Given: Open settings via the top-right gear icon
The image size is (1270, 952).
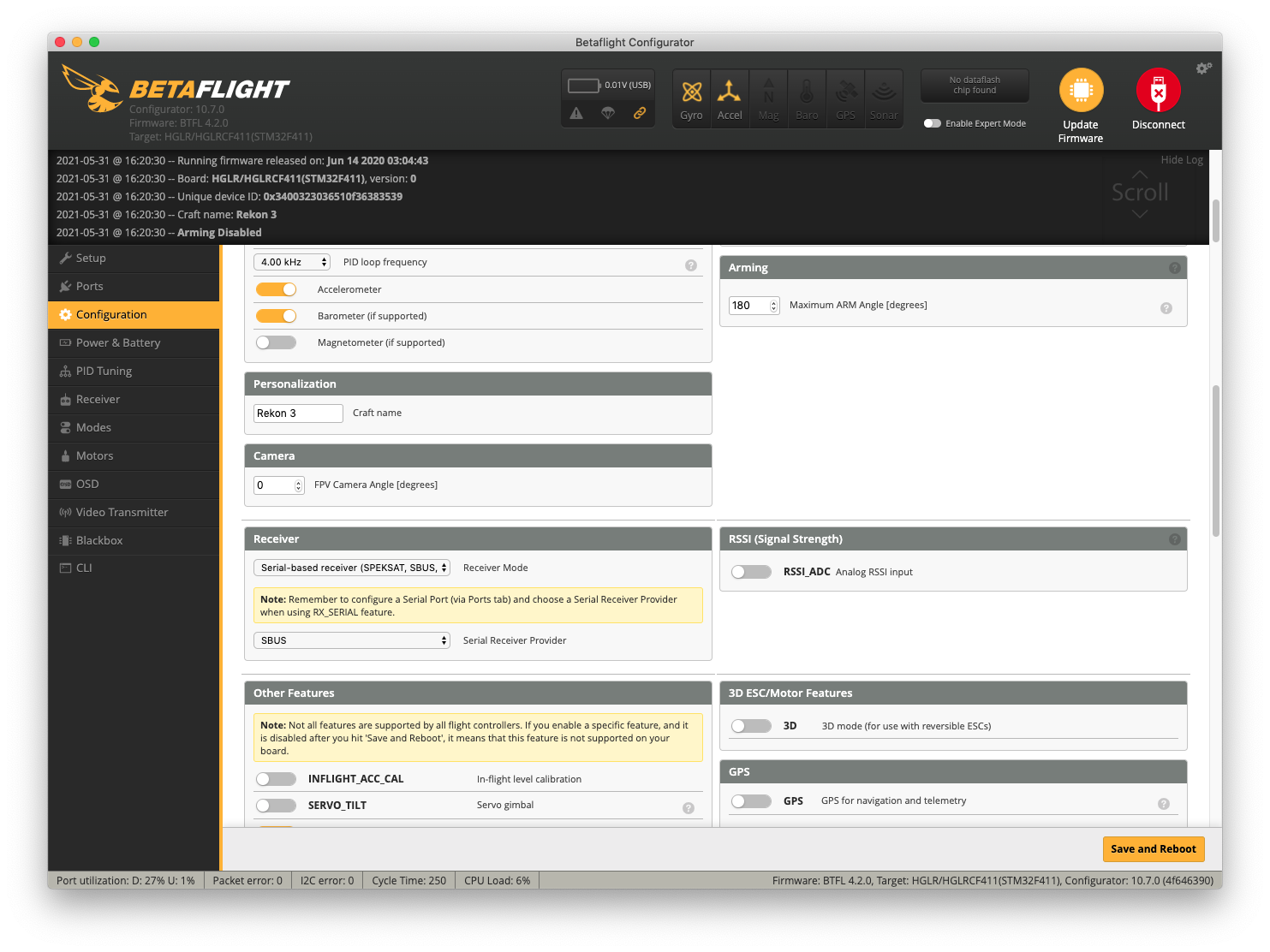Looking at the screenshot, I should click(1203, 68).
